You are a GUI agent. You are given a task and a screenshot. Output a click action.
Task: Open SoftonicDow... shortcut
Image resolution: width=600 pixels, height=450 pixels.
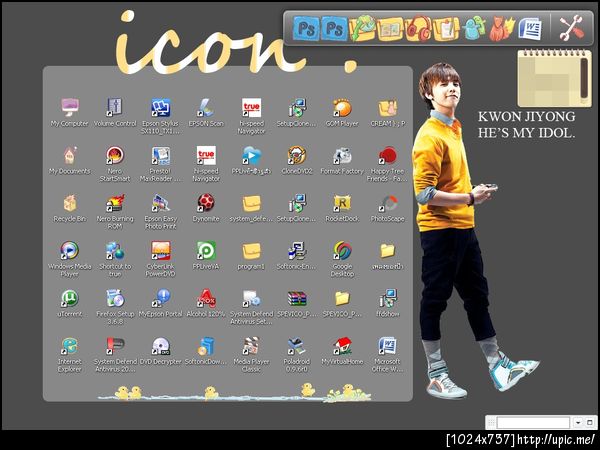206,350
